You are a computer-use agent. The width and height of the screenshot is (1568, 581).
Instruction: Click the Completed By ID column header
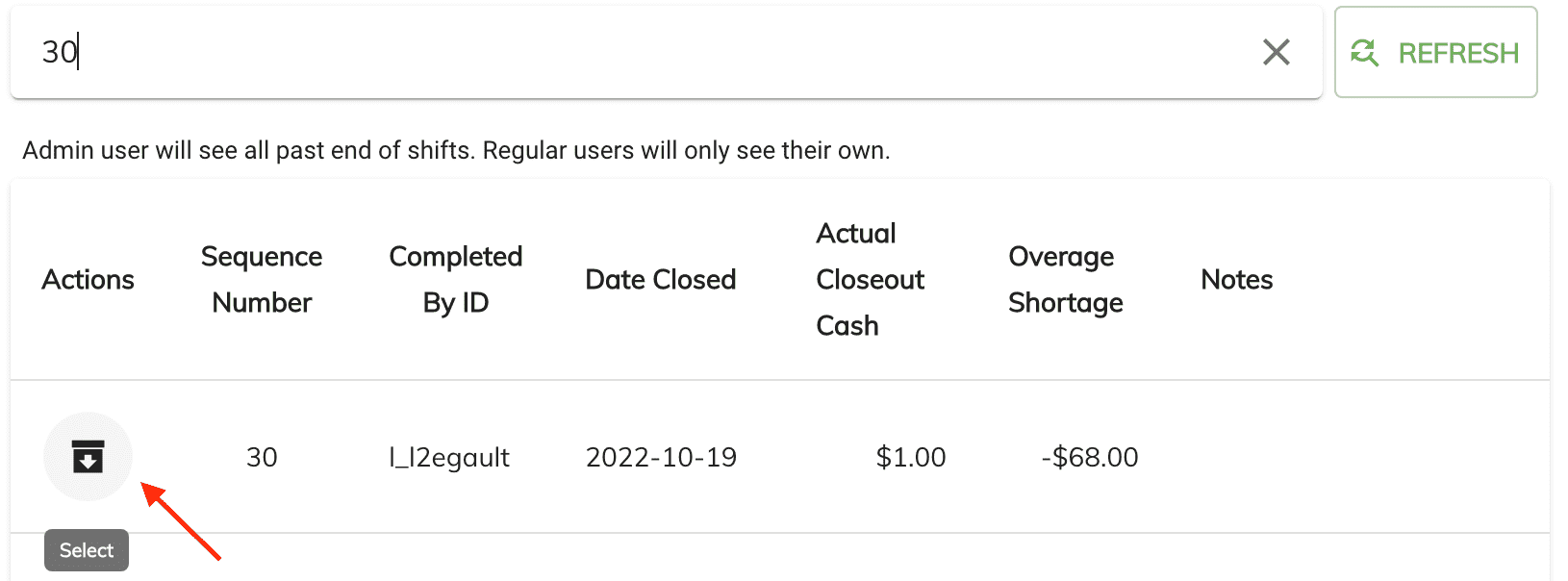pyautogui.click(x=455, y=280)
